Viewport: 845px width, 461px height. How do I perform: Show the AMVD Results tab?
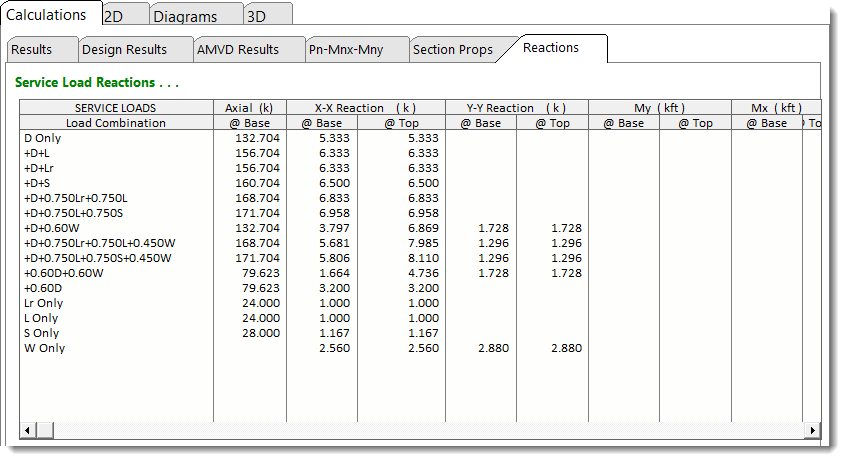(x=238, y=49)
